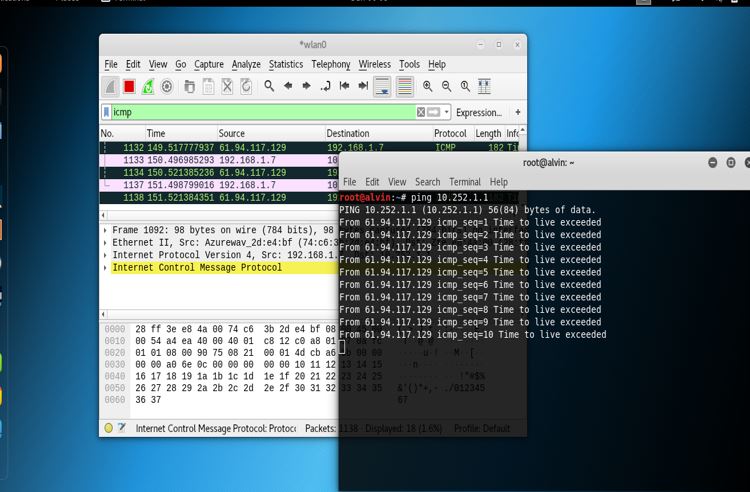Open capture file properties icon in status bar
This screenshot has width=750, height=492.
tap(122, 427)
